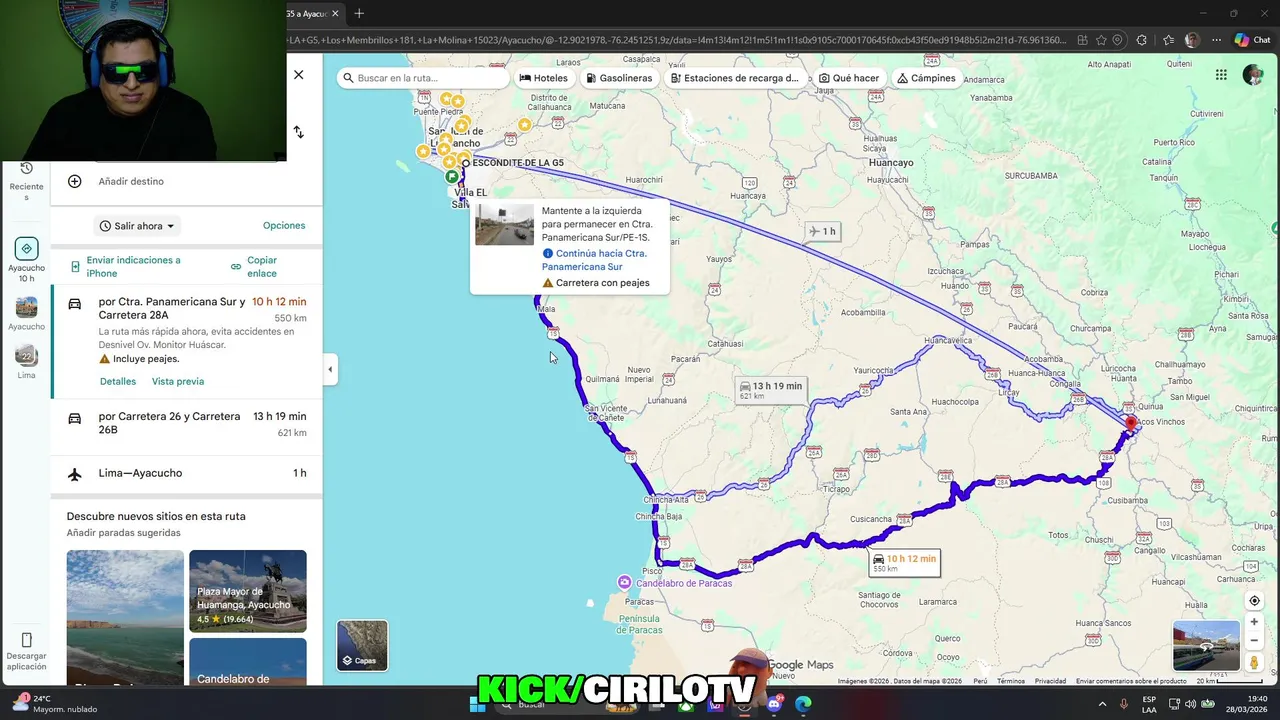Open Copilot Chat button

pos(1254,40)
